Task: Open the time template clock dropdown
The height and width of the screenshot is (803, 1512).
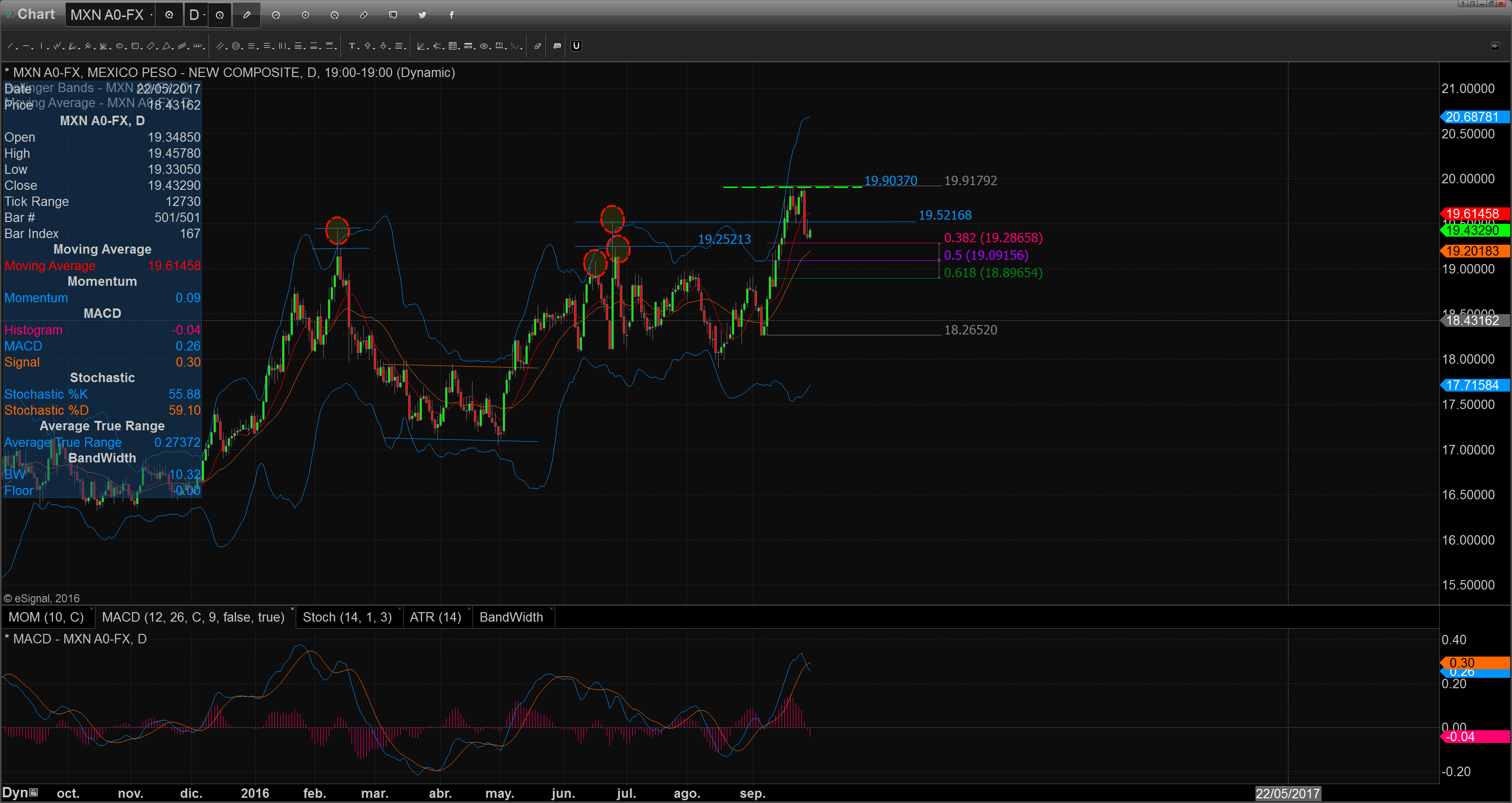Action: (x=220, y=15)
